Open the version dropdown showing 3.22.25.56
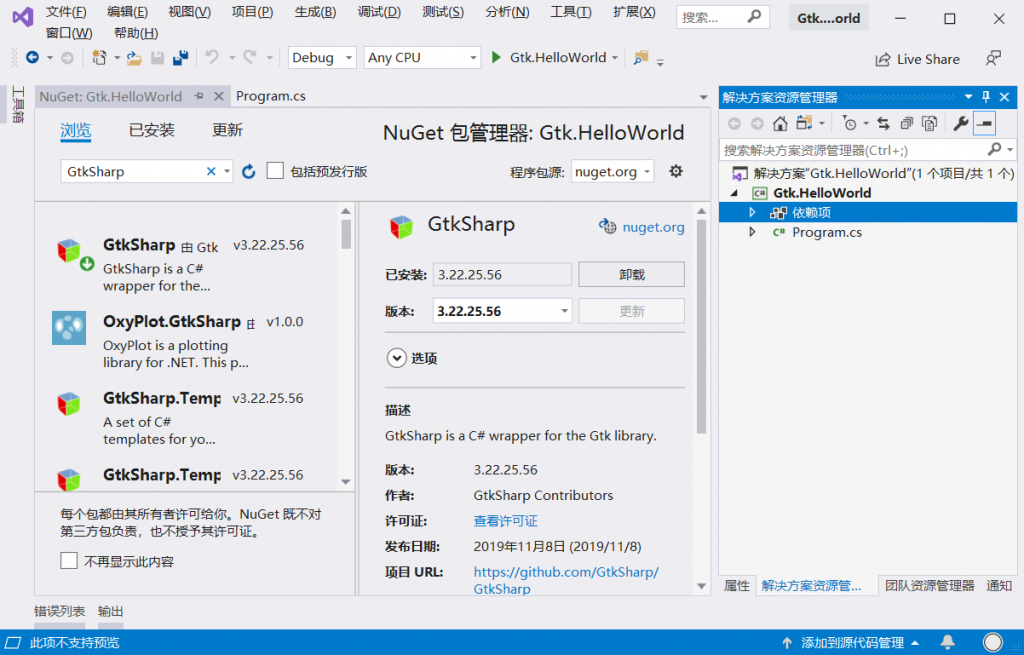Screen dimensions: 1024x655 click(x=501, y=311)
